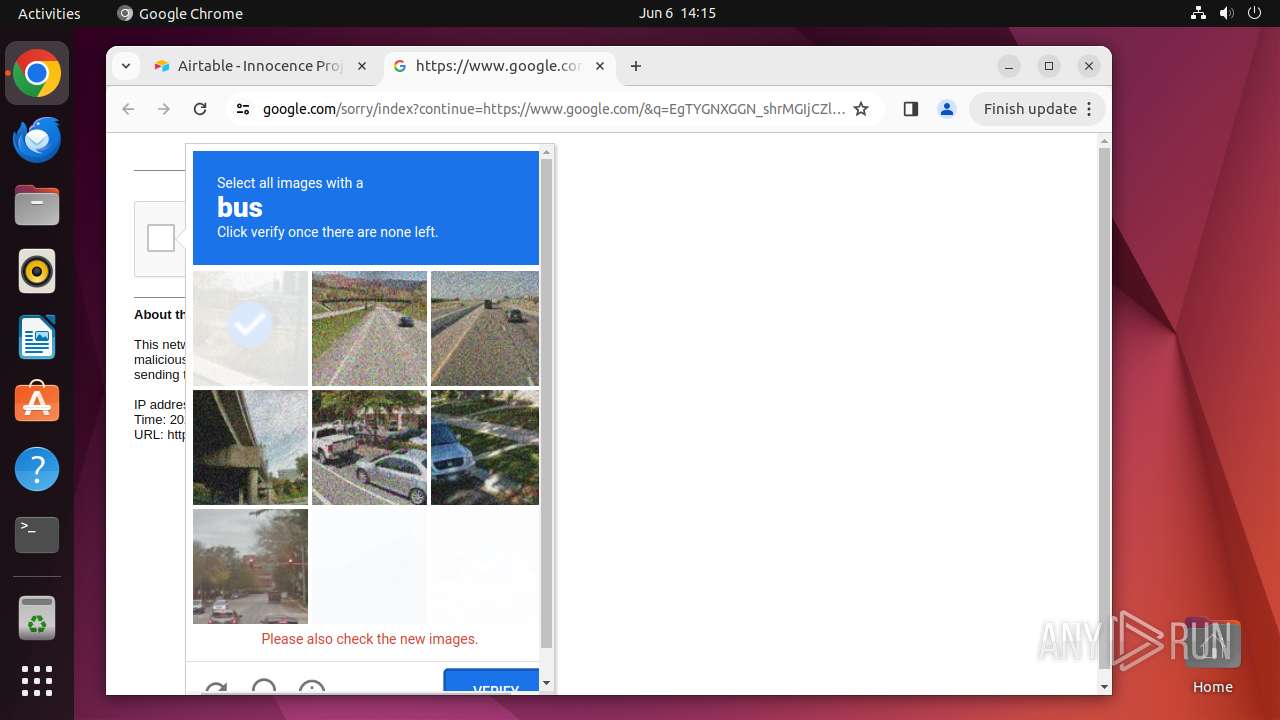Go forward in Chrome history
The image size is (1280, 720).
164,109
